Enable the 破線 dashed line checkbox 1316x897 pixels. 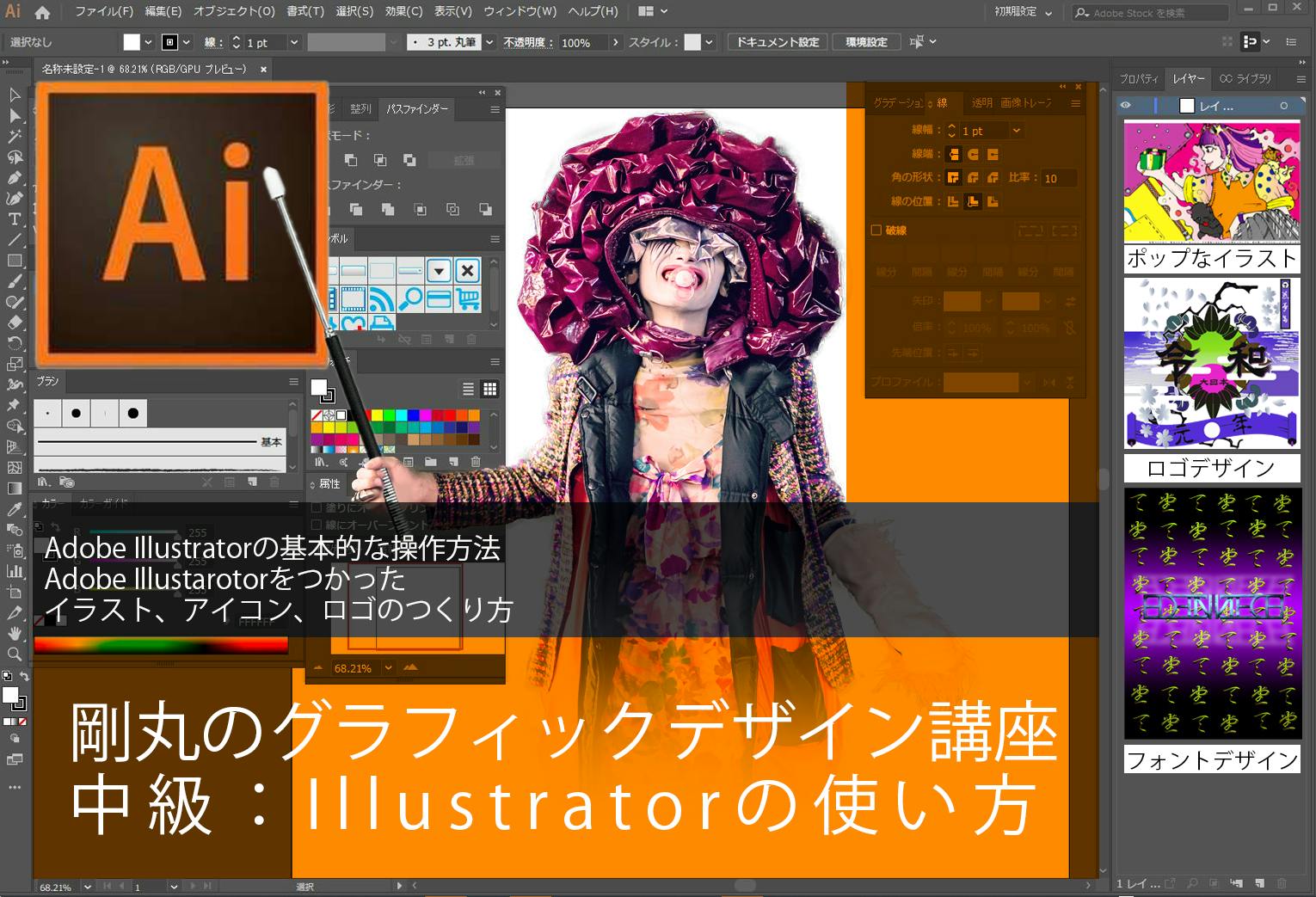pyautogui.click(x=876, y=230)
